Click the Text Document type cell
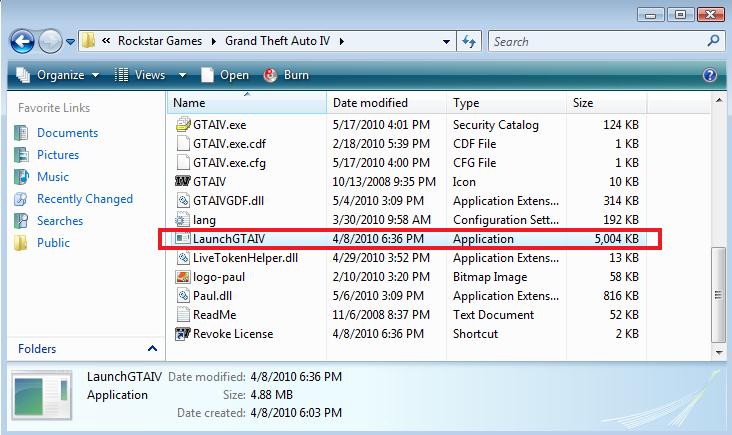The image size is (732, 435). [x=493, y=315]
